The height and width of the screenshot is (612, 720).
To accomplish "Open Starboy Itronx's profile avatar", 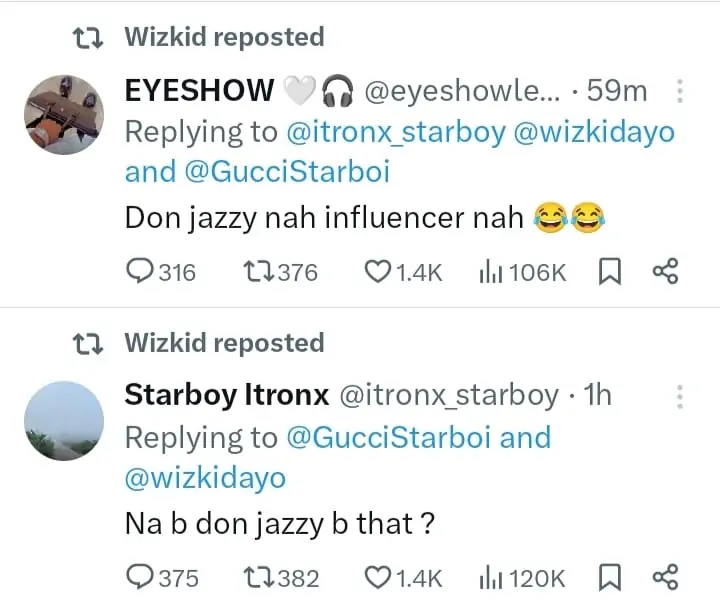I will click(64, 420).
